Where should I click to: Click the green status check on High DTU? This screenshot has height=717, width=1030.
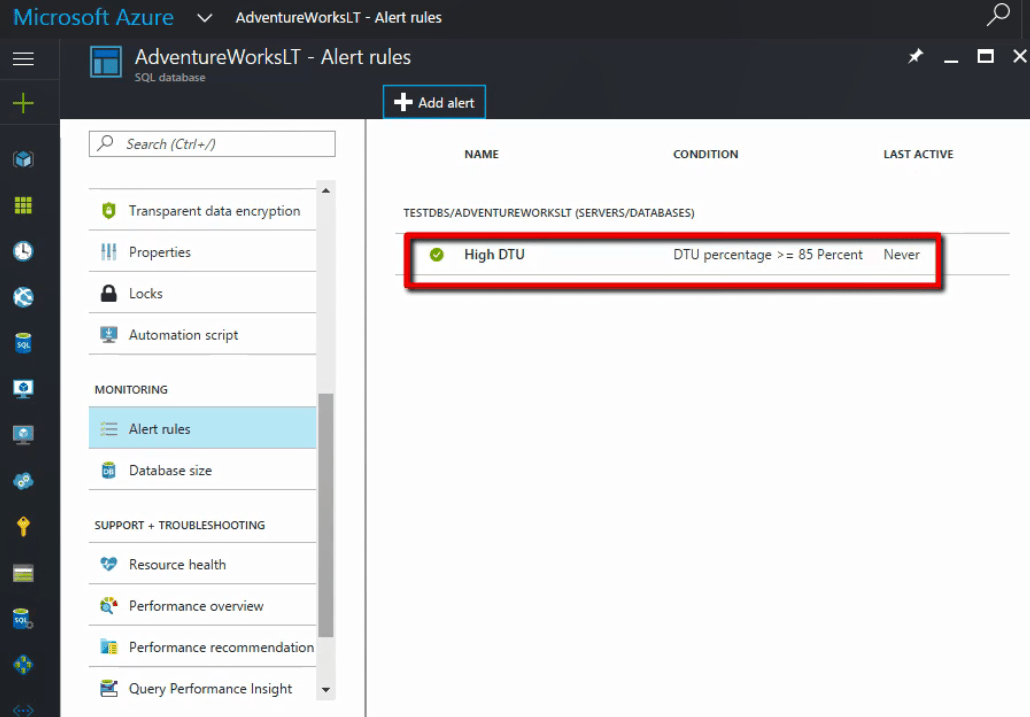[436, 255]
